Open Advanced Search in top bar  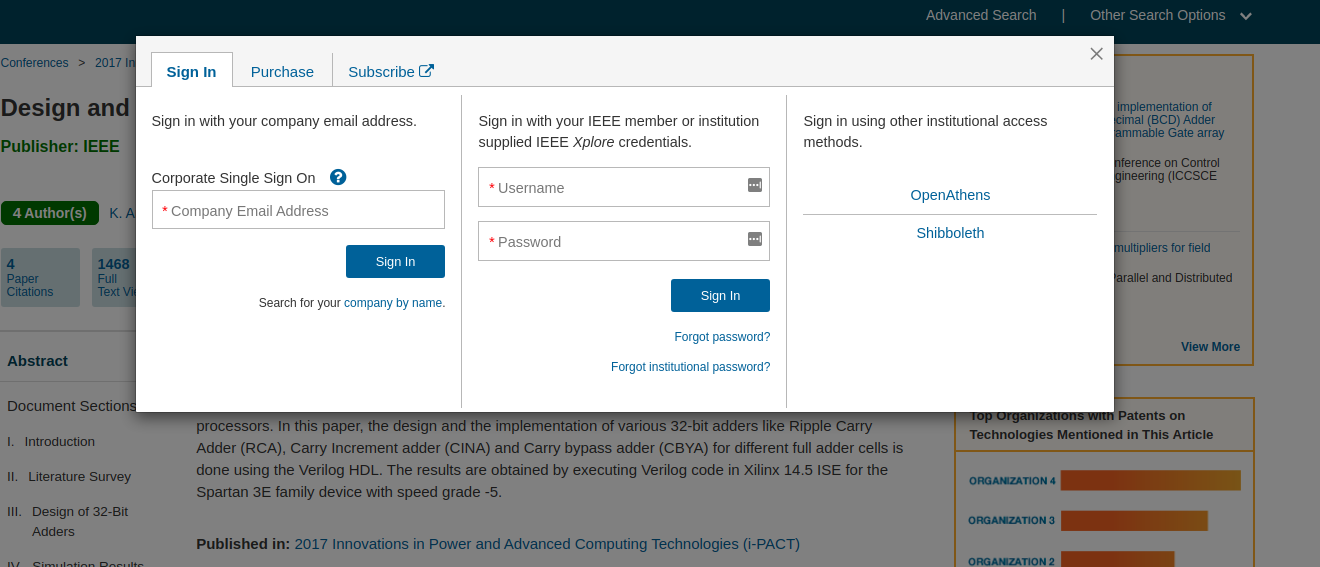point(981,15)
